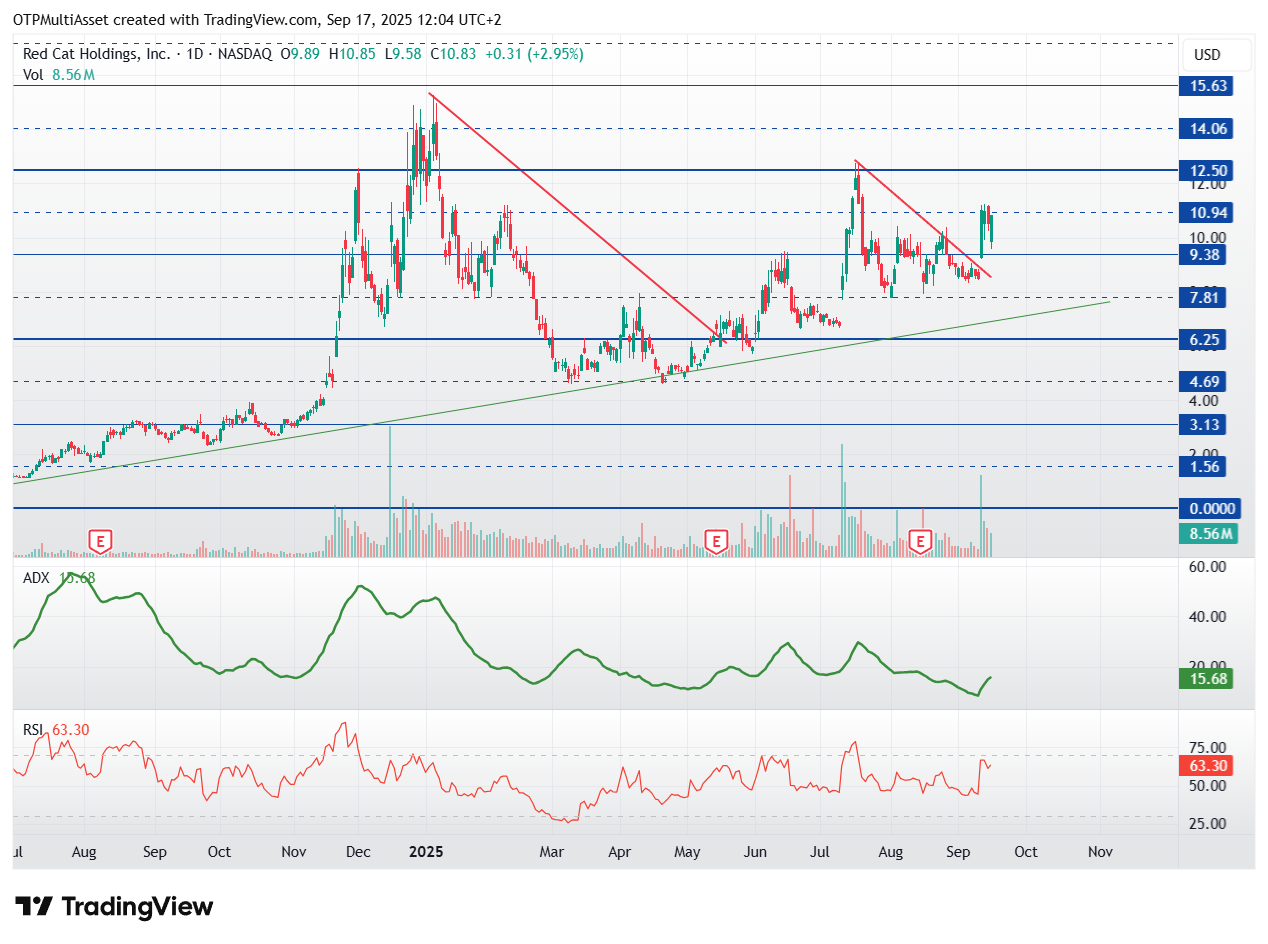
Task: Click the green 15.68 ADX value tag
Action: coord(1208,679)
